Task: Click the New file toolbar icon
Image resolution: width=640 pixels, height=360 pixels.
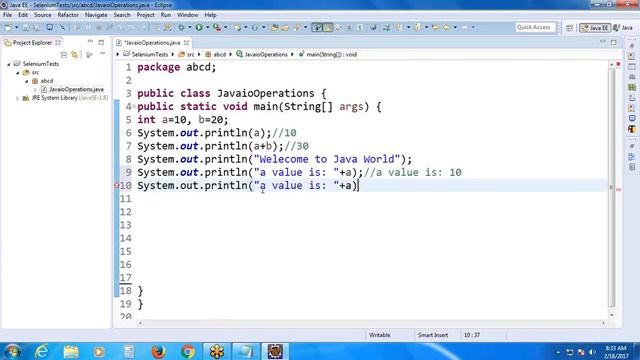Action: pyautogui.click(x=8, y=27)
